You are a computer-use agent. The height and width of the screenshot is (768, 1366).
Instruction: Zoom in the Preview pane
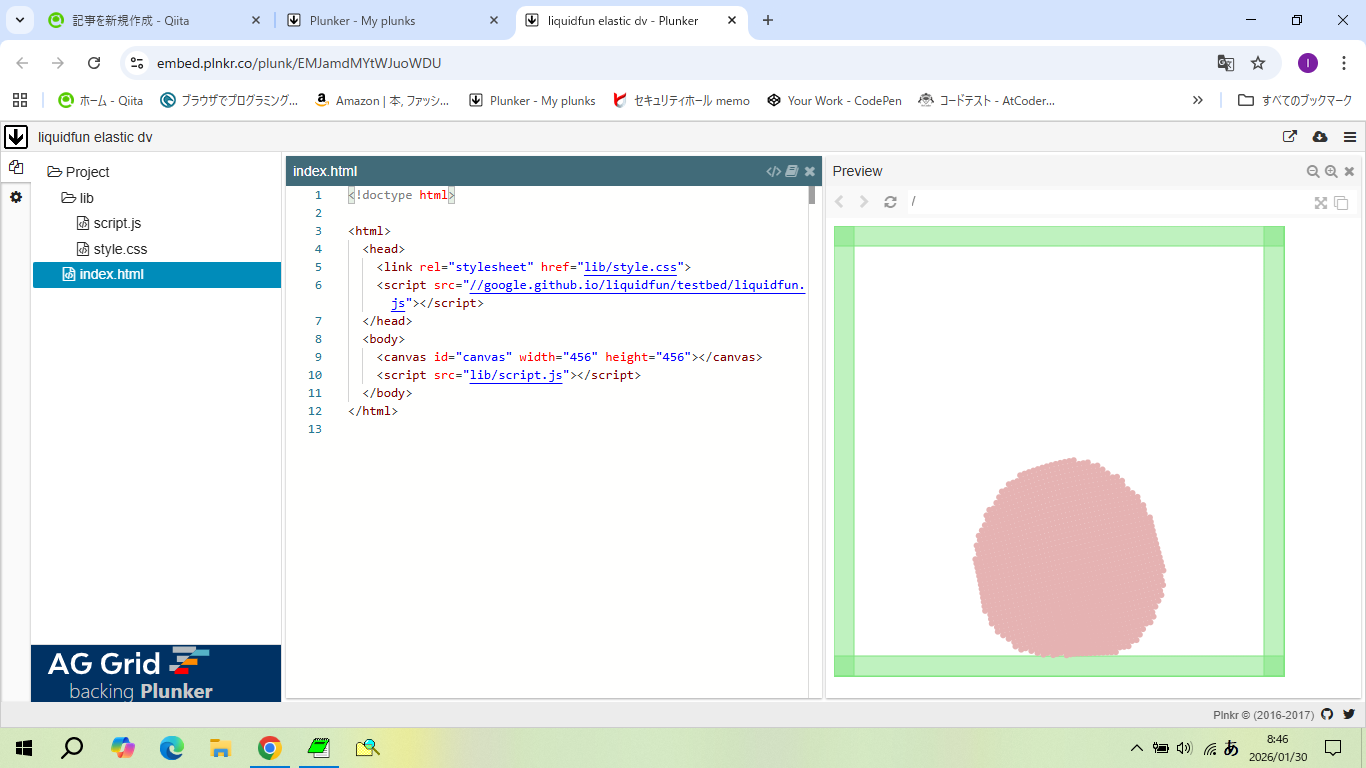(x=1331, y=171)
